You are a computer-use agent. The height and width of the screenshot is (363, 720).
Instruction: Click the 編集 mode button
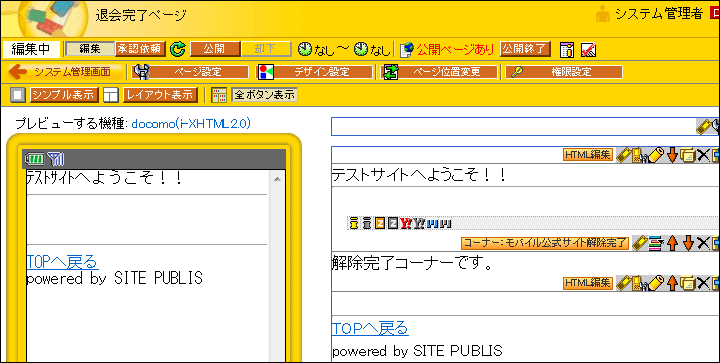pyautogui.click(x=90, y=49)
